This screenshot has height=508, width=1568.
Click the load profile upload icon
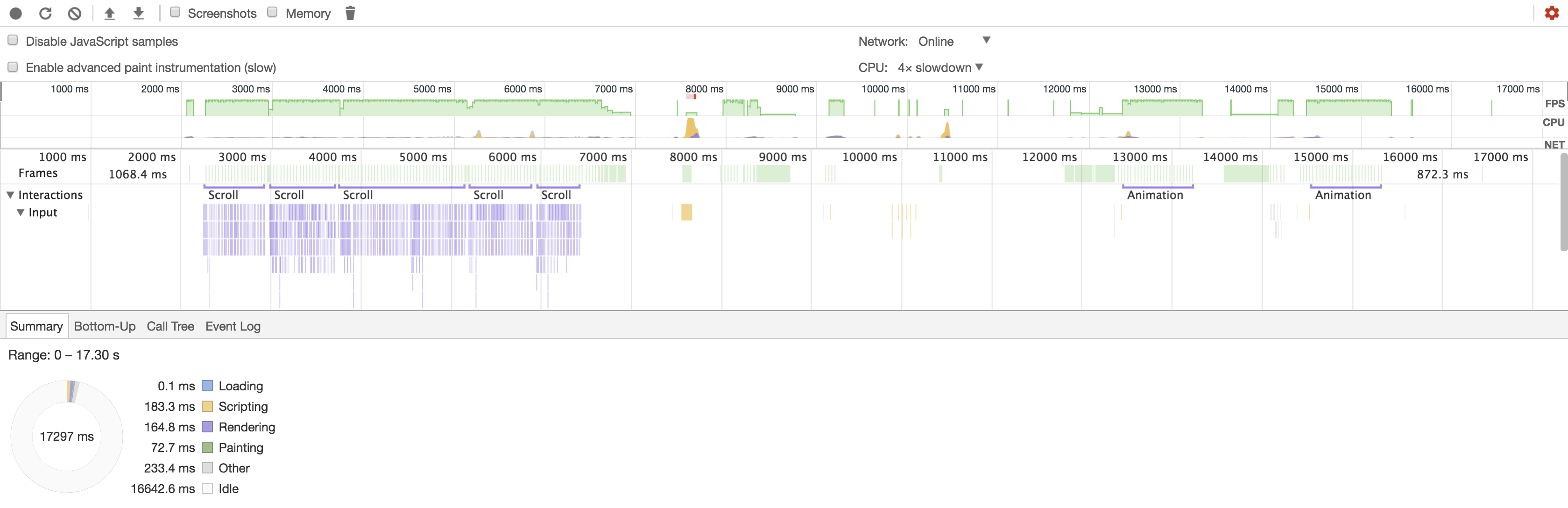[x=110, y=14]
